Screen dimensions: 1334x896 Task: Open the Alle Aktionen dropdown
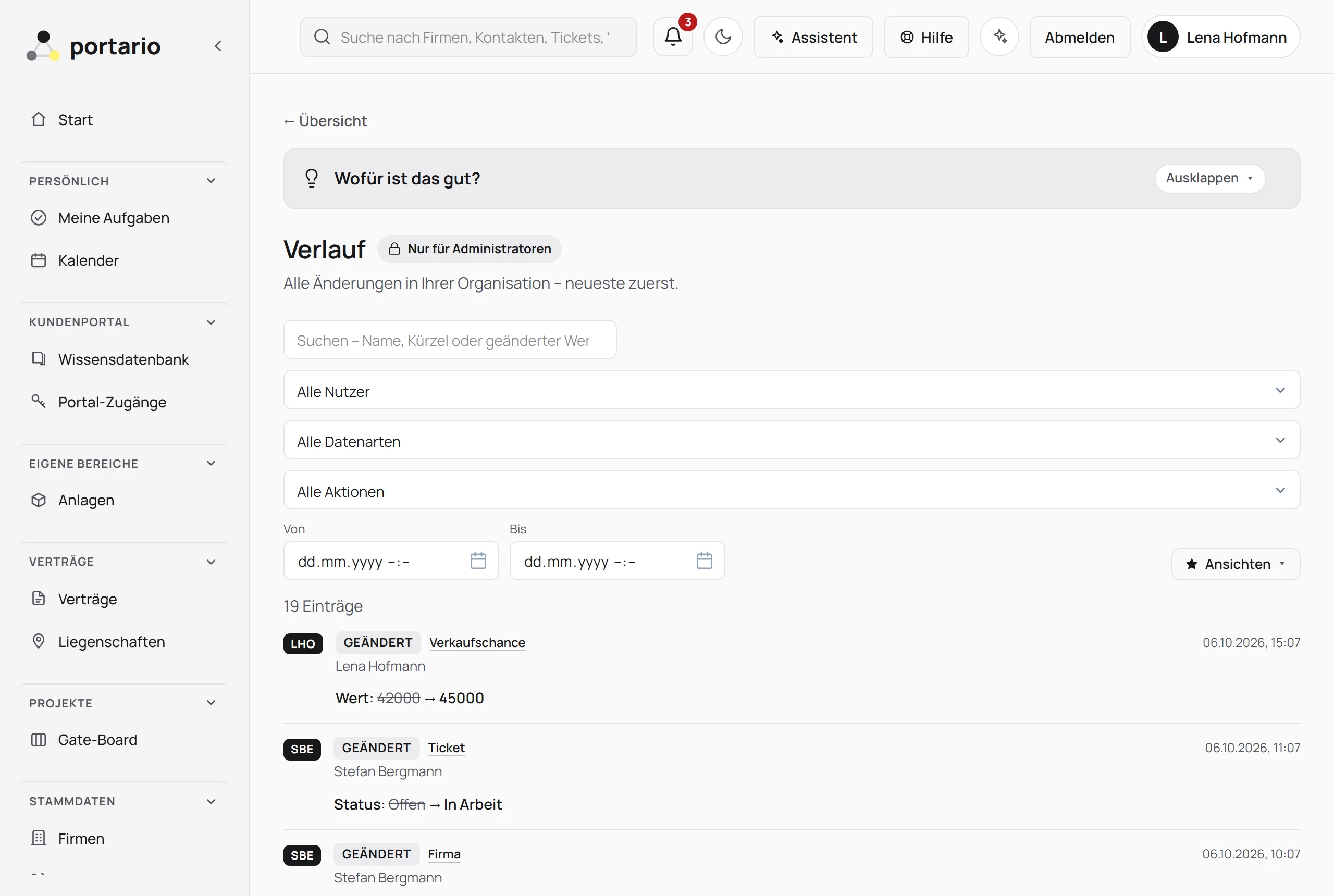click(x=792, y=490)
